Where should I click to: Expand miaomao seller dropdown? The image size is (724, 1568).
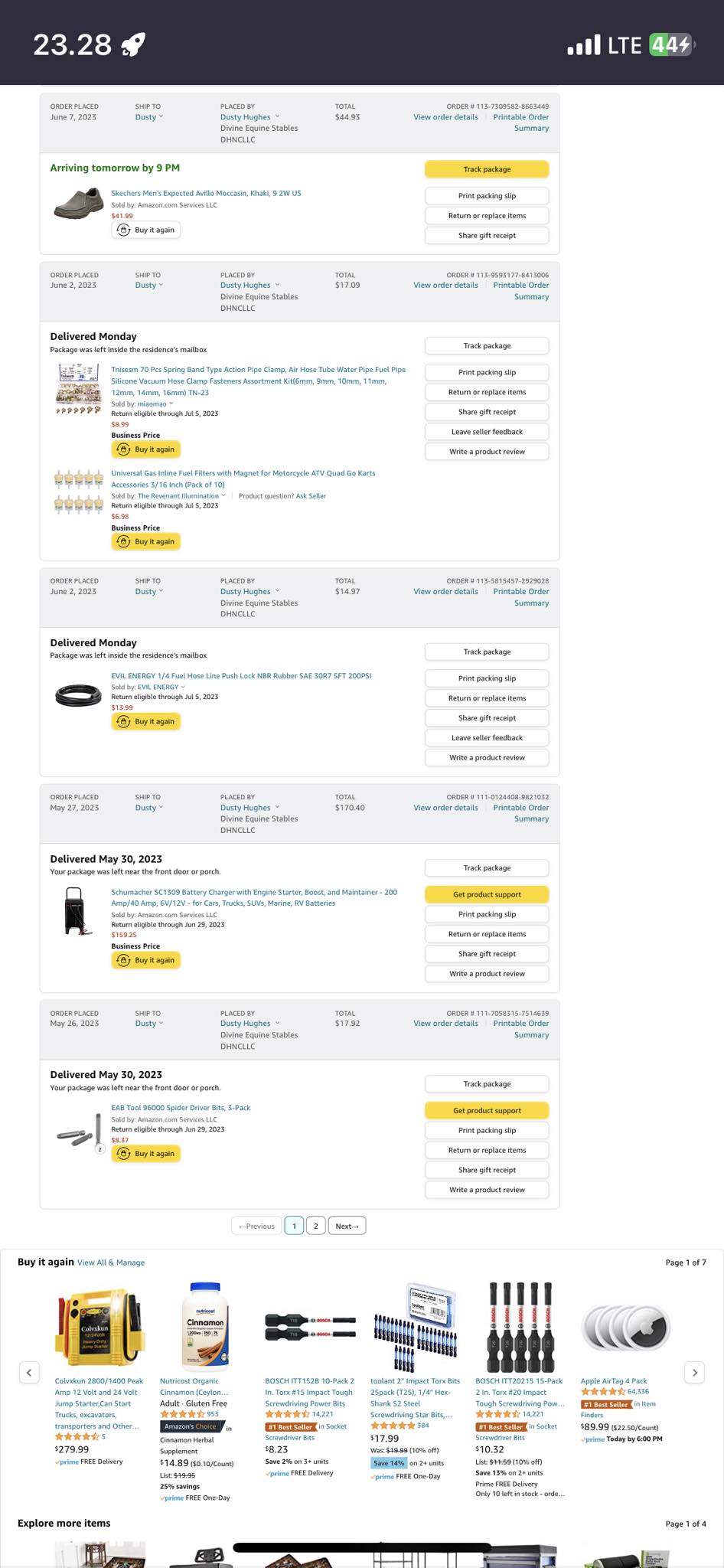tap(171, 403)
